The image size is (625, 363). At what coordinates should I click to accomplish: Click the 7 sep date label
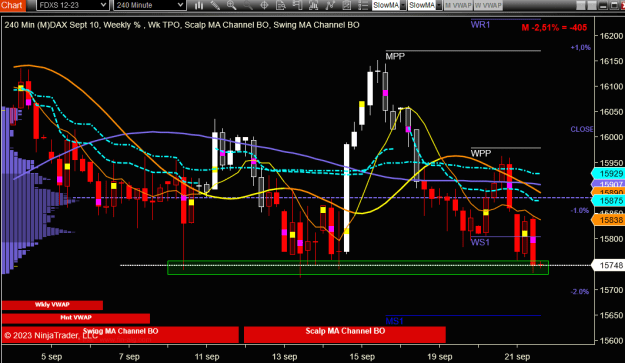point(129,357)
